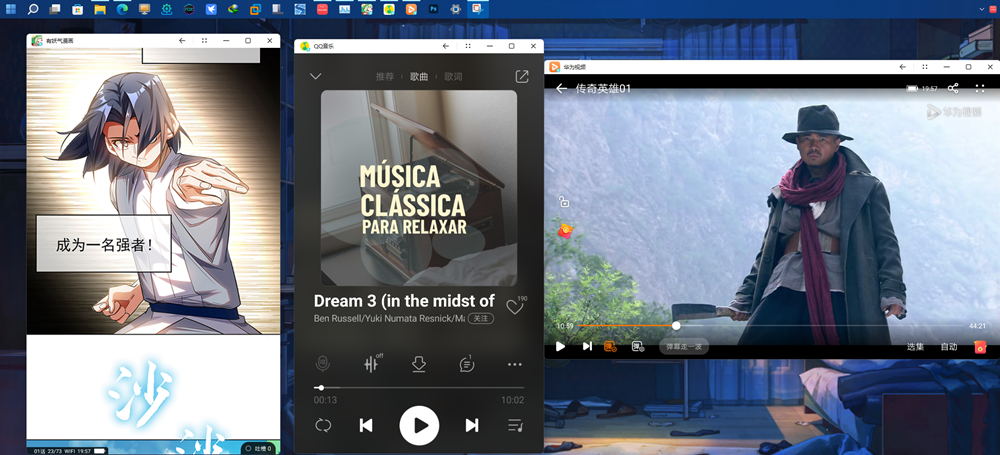Skip to next track in QQ Music
Screen dimensions: 1000x455
point(472,425)
